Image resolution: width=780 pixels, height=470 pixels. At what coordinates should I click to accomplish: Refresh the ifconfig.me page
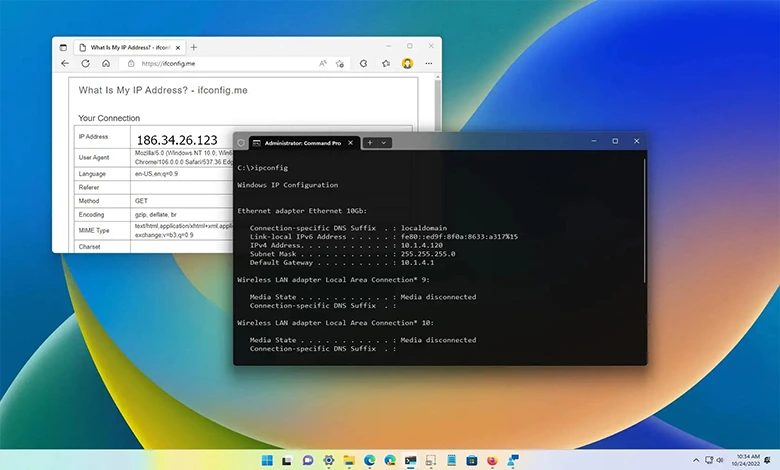85,63
